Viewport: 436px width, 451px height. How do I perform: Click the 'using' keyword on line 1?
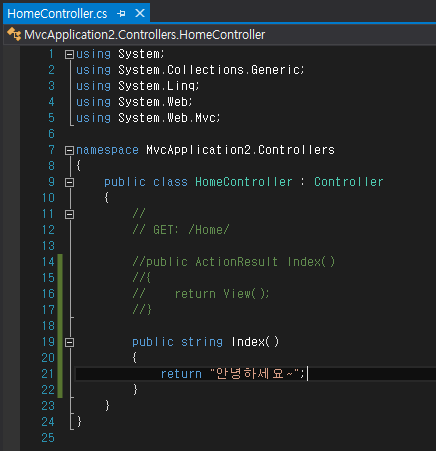93,54
